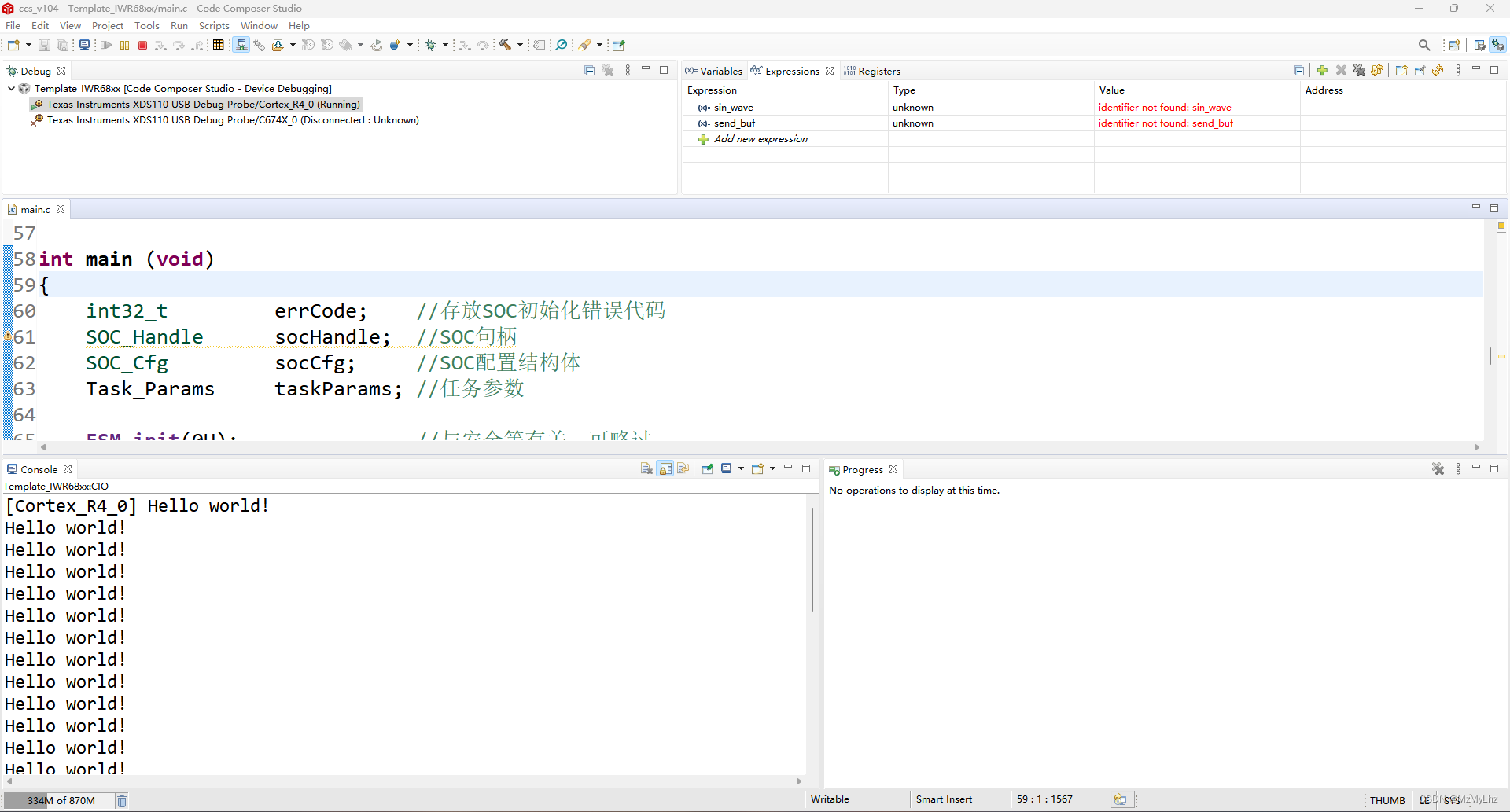Click the Step Return toolbar icon
Image resolution: width=1510 pixels, height=812 pixels.
[x=197, y=46]
